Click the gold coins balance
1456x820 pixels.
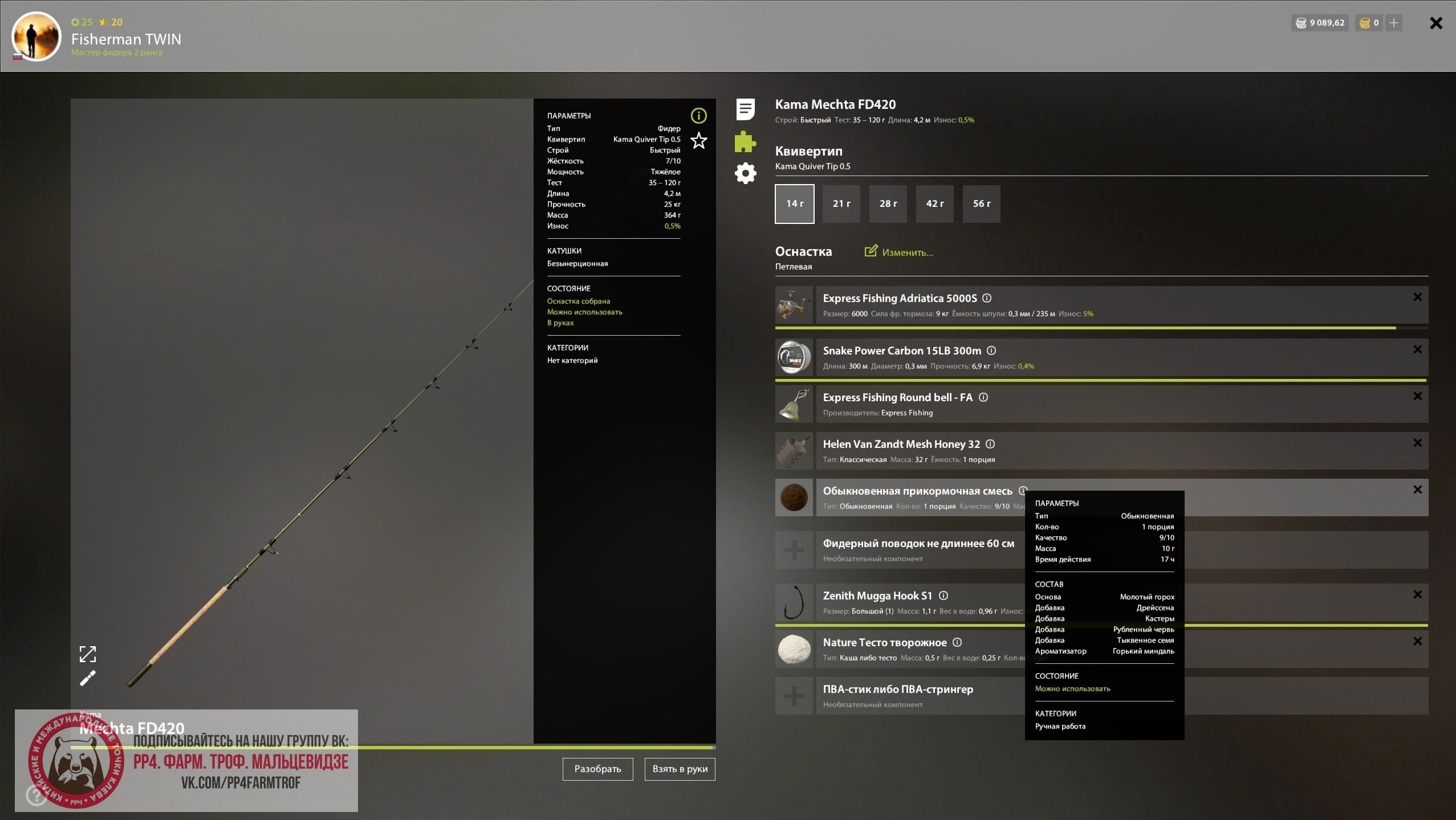[x=1369, y=23]
